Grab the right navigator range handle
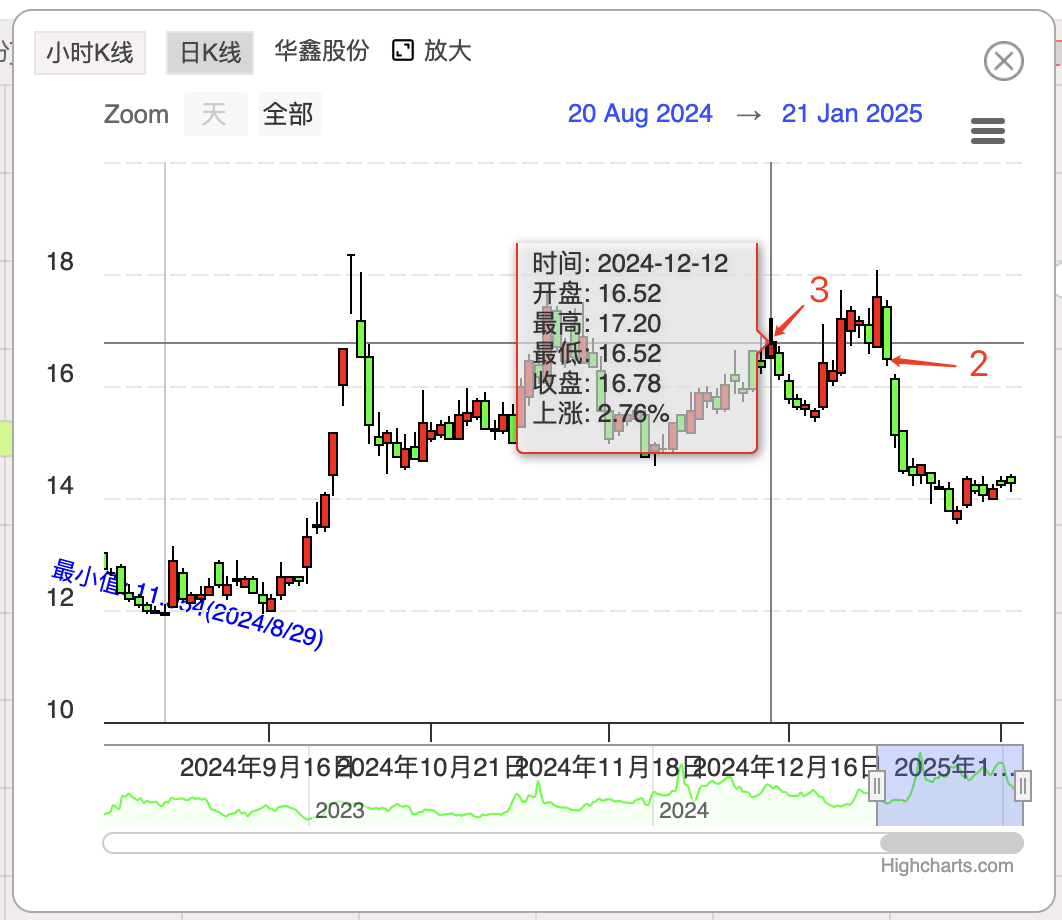Image resolution: width=1062 pixels, height=920 pixels. (1023, 786)
